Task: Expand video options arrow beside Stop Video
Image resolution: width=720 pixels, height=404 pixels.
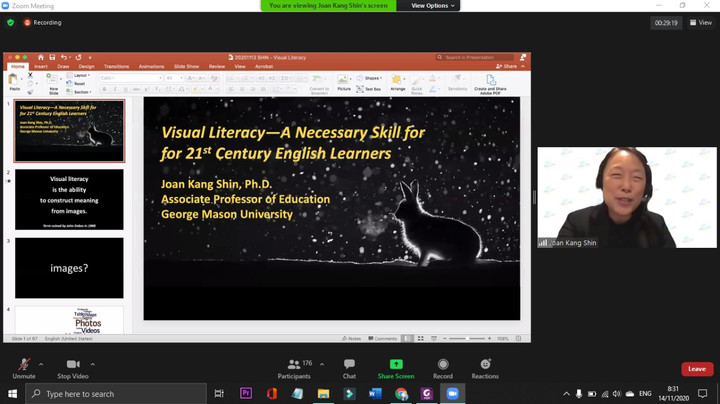Action: point(93,364)
